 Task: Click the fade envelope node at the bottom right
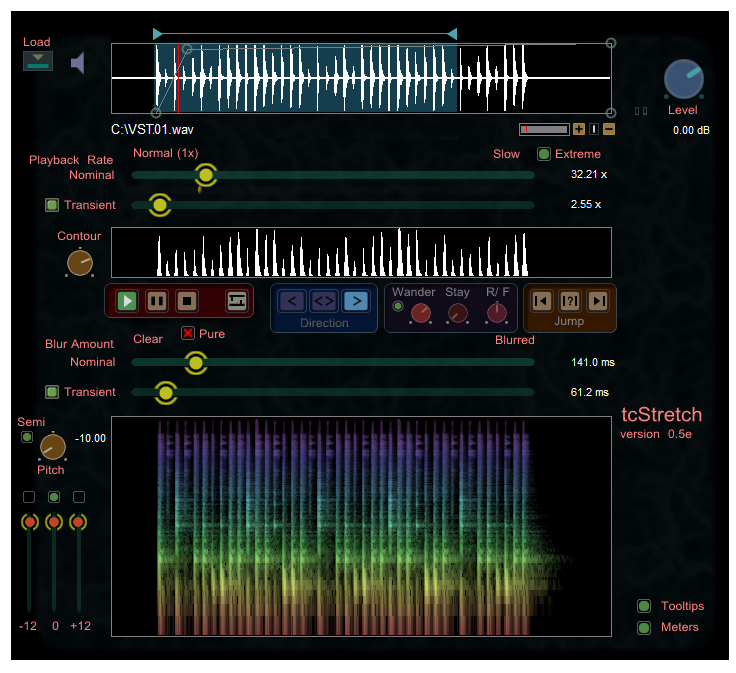(611, 113)
